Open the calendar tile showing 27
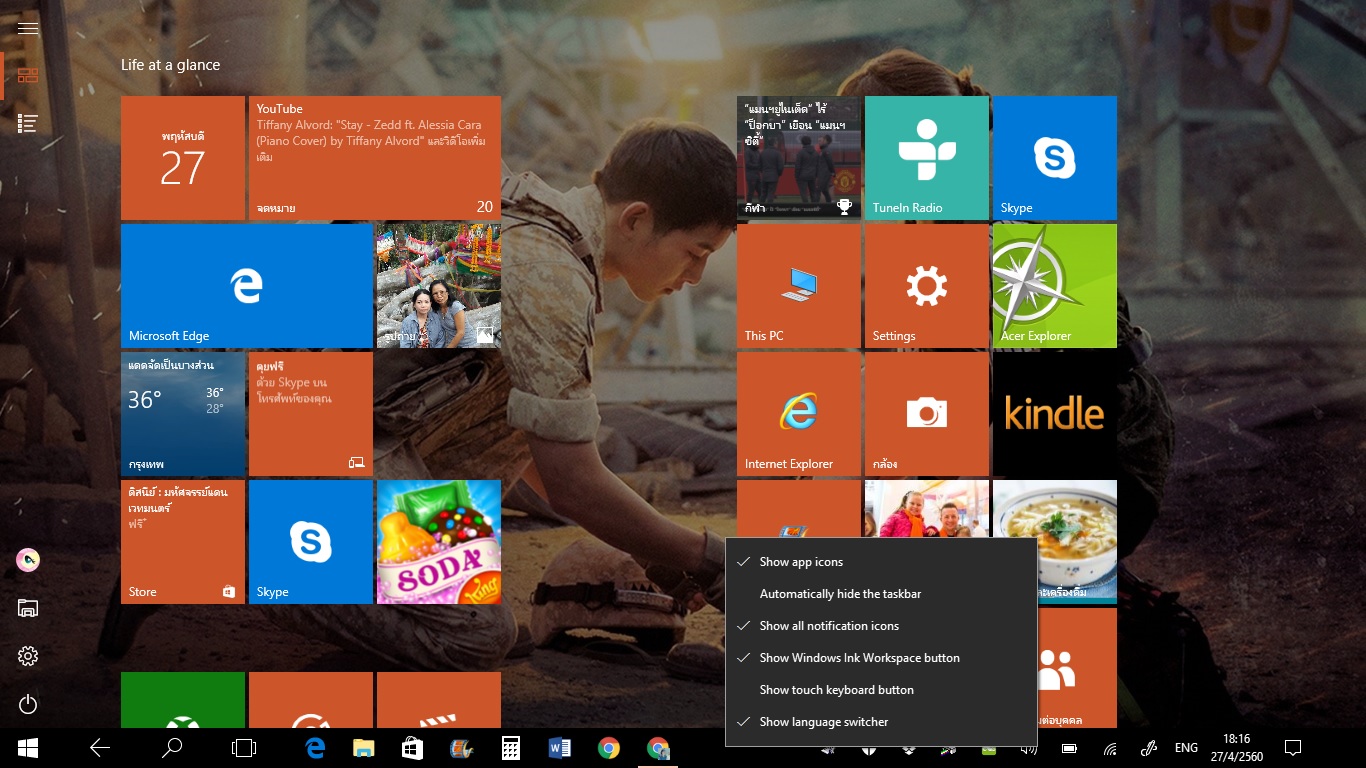Viewport: 1366px width, 768px height. [183, 158]
